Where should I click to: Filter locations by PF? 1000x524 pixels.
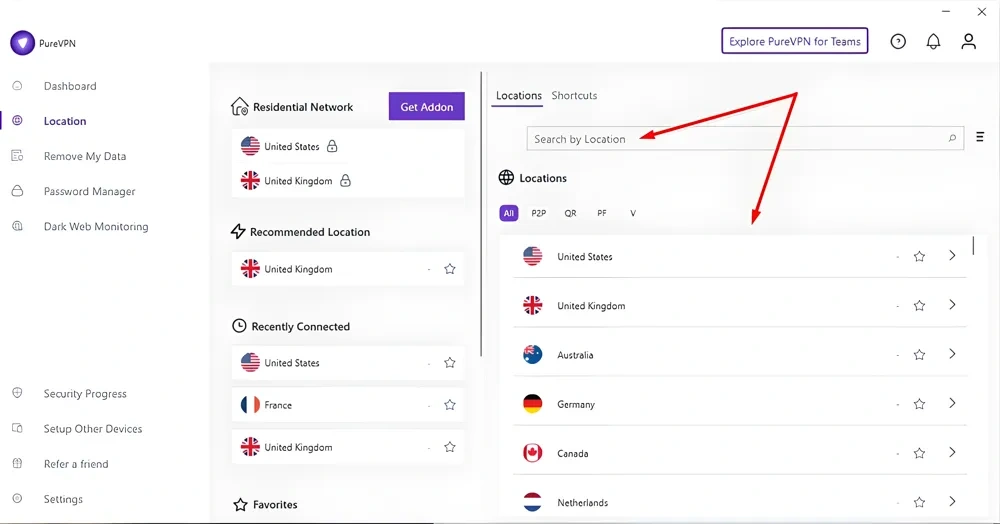[x=601, y=213]
